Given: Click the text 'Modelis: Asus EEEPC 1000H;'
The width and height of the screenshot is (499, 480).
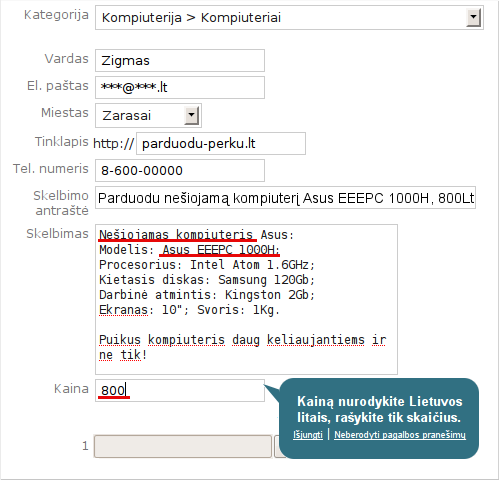Looking at the screenshot, I should 189,250.
